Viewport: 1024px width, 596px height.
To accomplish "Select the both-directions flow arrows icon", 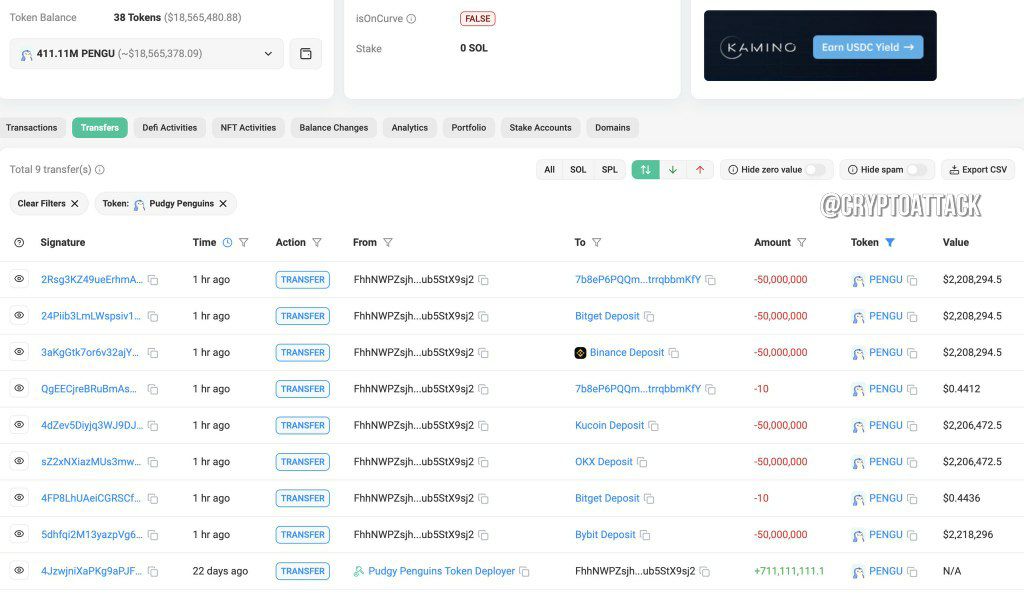I will [645, 170].
